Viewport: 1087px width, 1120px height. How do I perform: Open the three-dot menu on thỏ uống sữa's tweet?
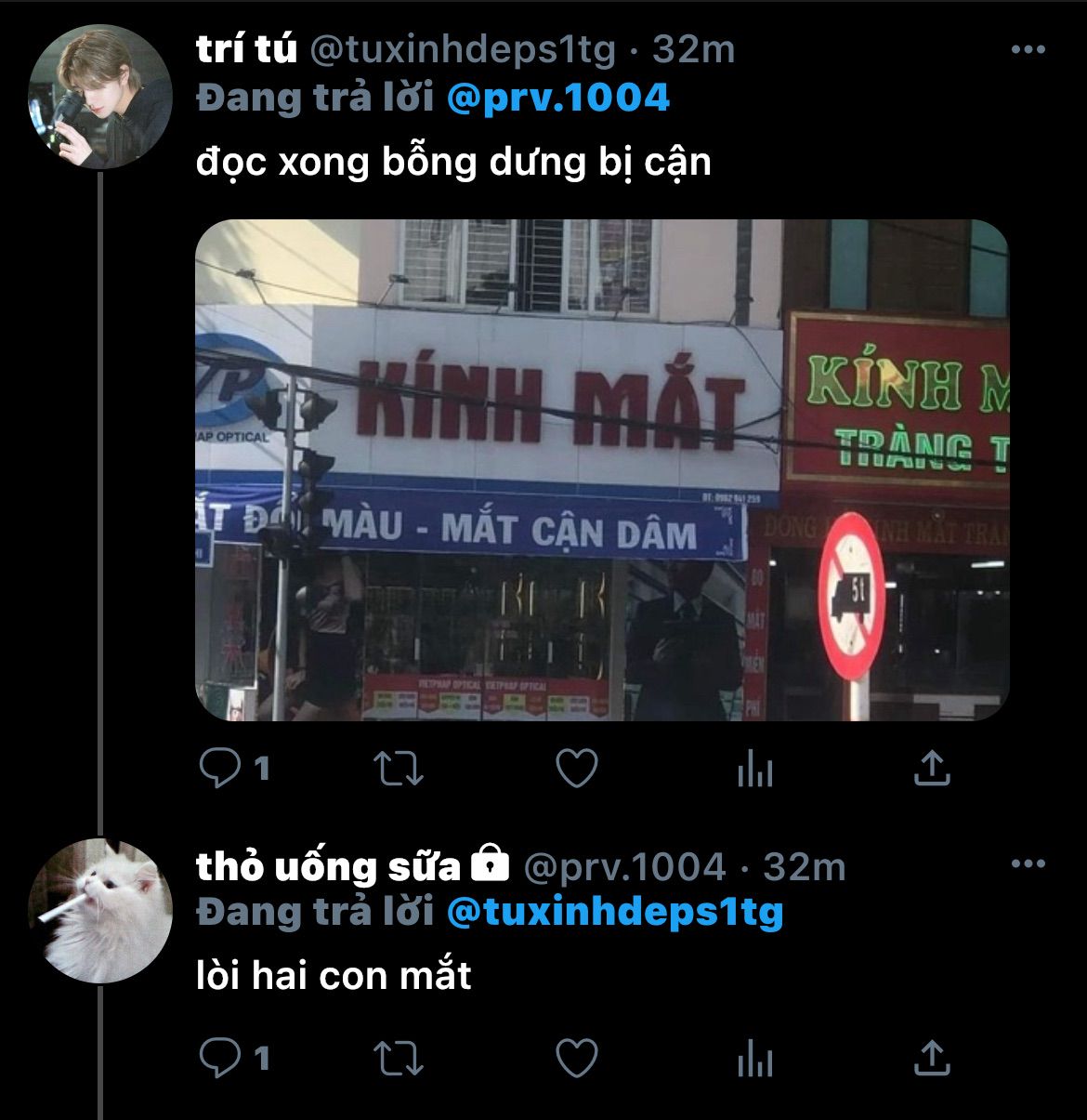(1028, 864)
